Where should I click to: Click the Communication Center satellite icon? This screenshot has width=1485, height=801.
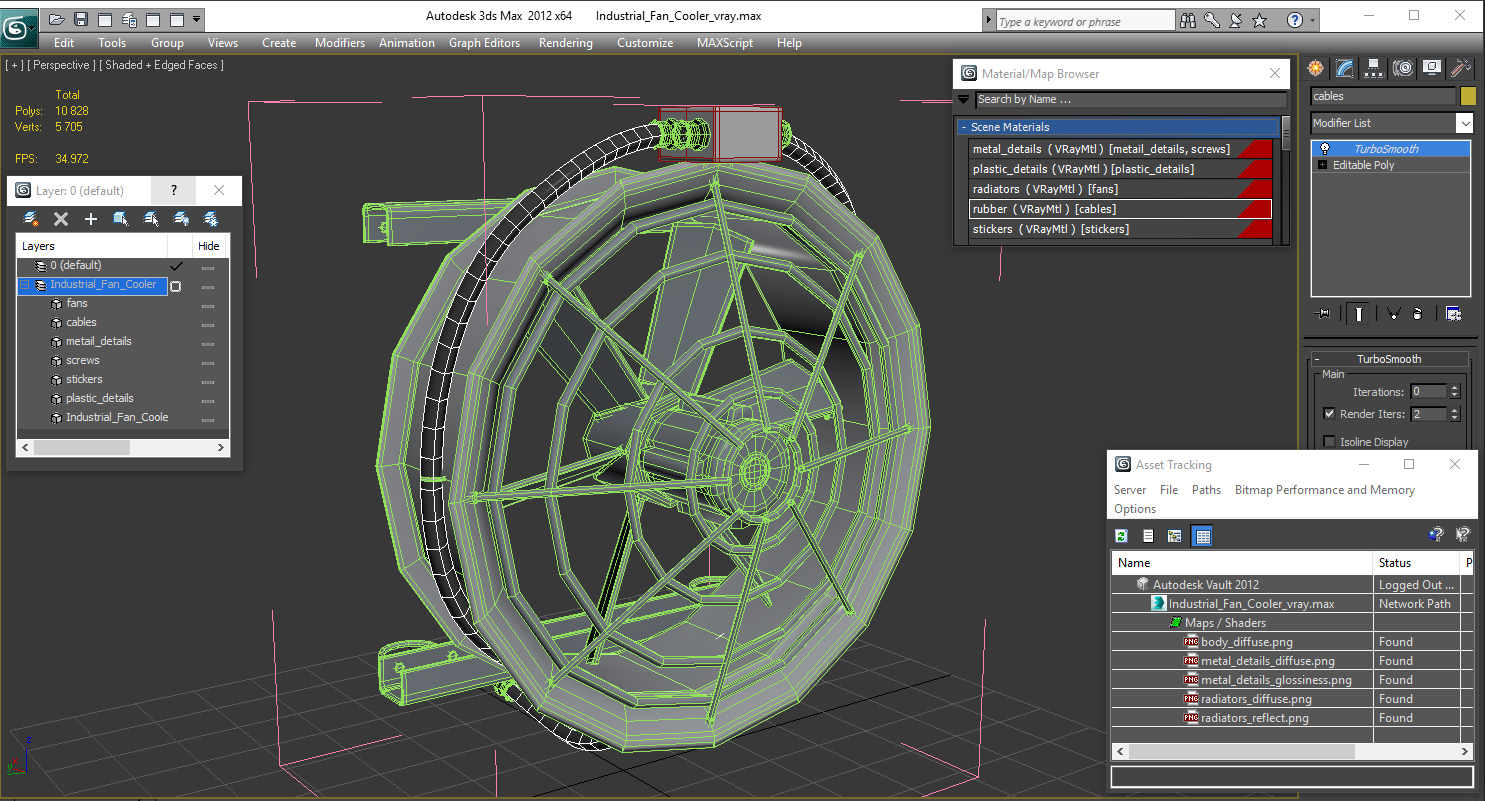pyautogui.click(x=1236, y=20)
